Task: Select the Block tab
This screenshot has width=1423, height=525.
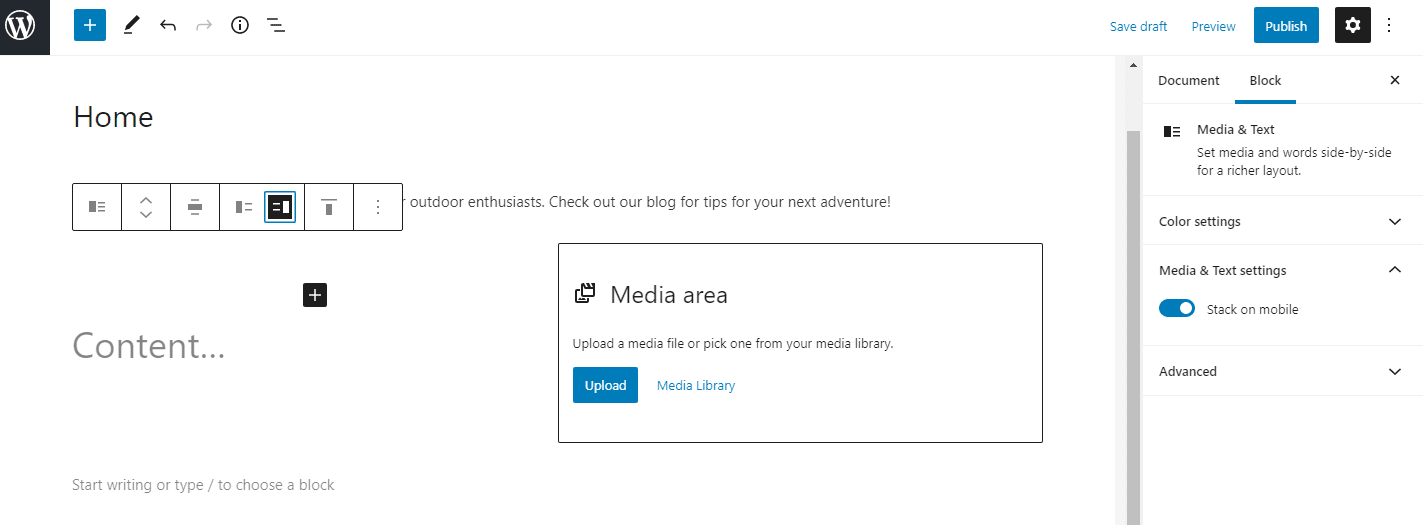Action: pos(1265,80)
